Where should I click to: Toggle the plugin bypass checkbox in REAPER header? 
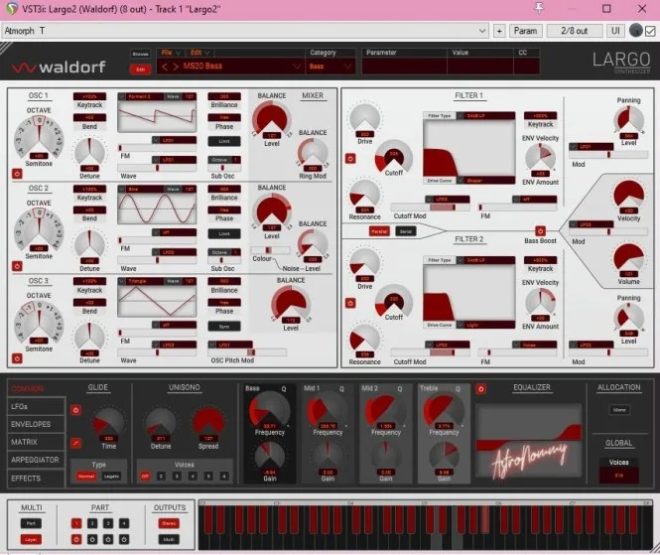pyautogui.click(x=650, y=31)
